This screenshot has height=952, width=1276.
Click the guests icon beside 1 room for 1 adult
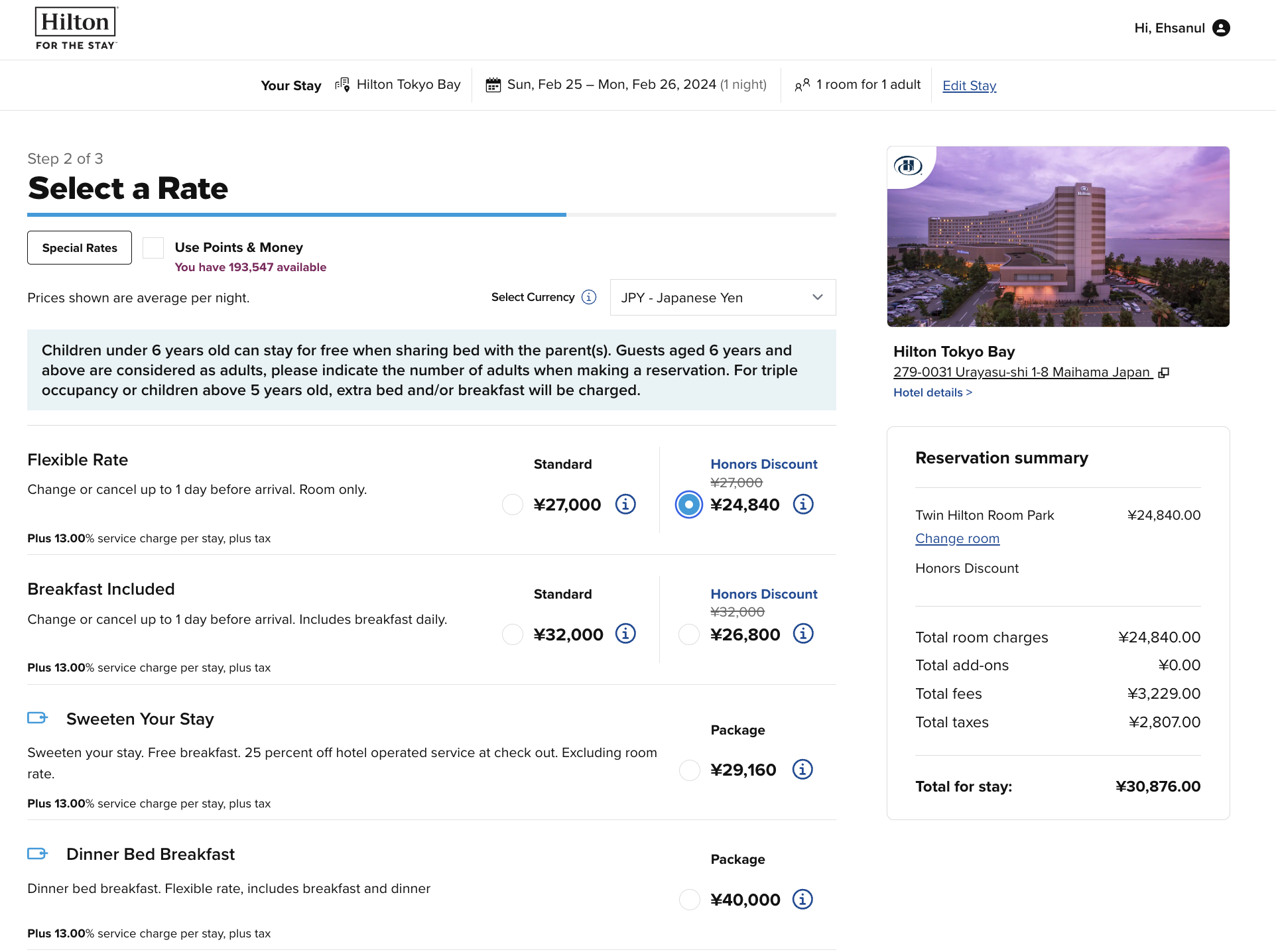coord(802,85)
